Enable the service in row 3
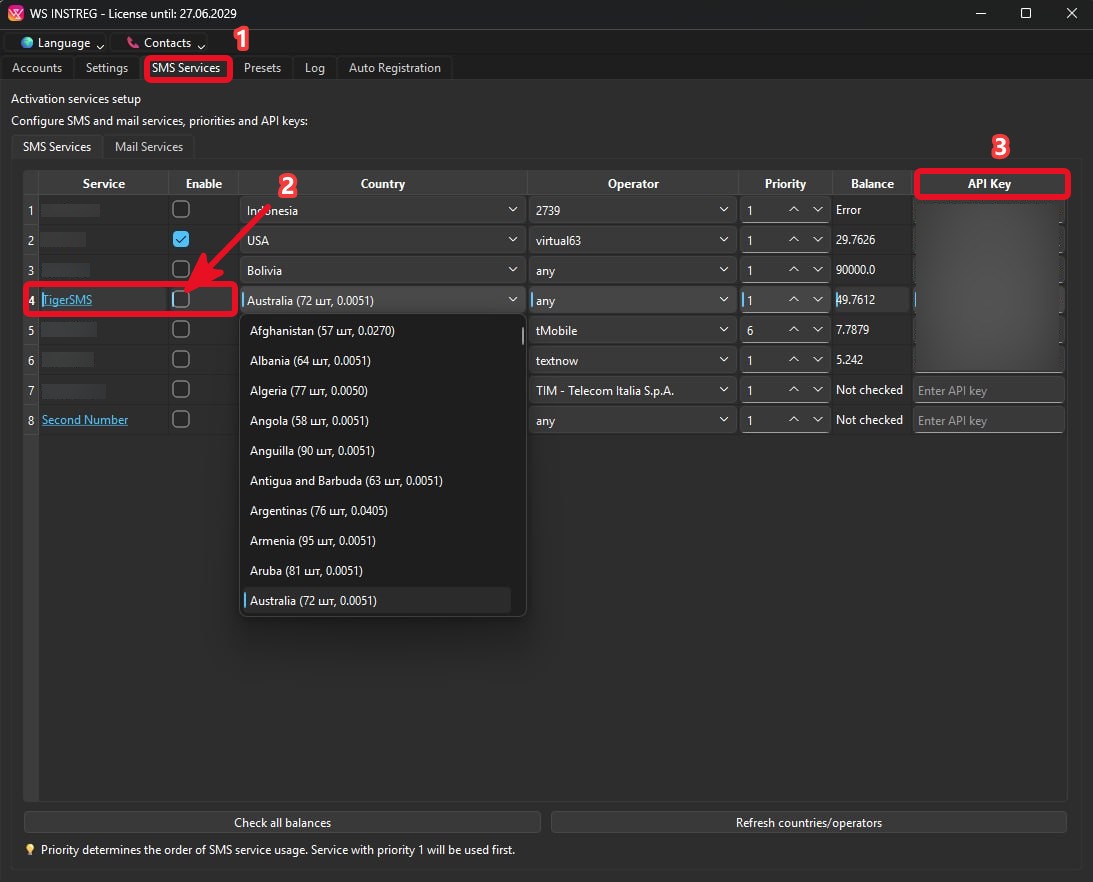The width and height of the screenshot is (1093, 882). 181,269
